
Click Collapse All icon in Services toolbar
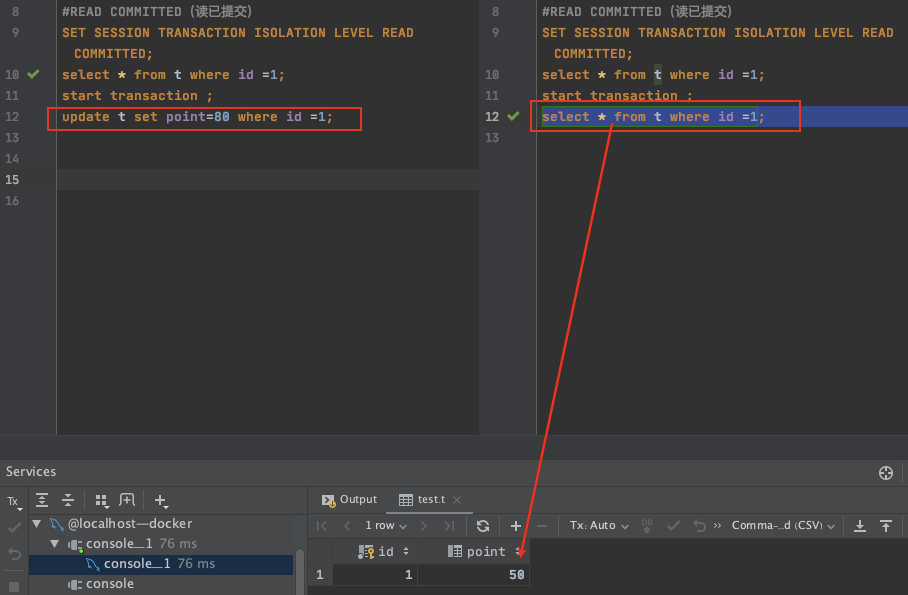(68, 500)
